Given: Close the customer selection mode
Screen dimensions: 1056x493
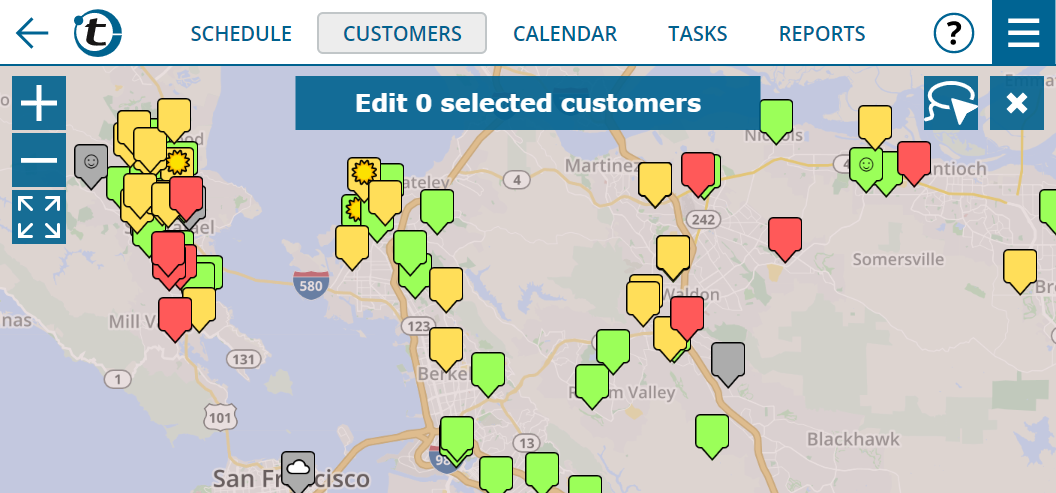Looking at the screenshot, I should (x=1016, y=103).
